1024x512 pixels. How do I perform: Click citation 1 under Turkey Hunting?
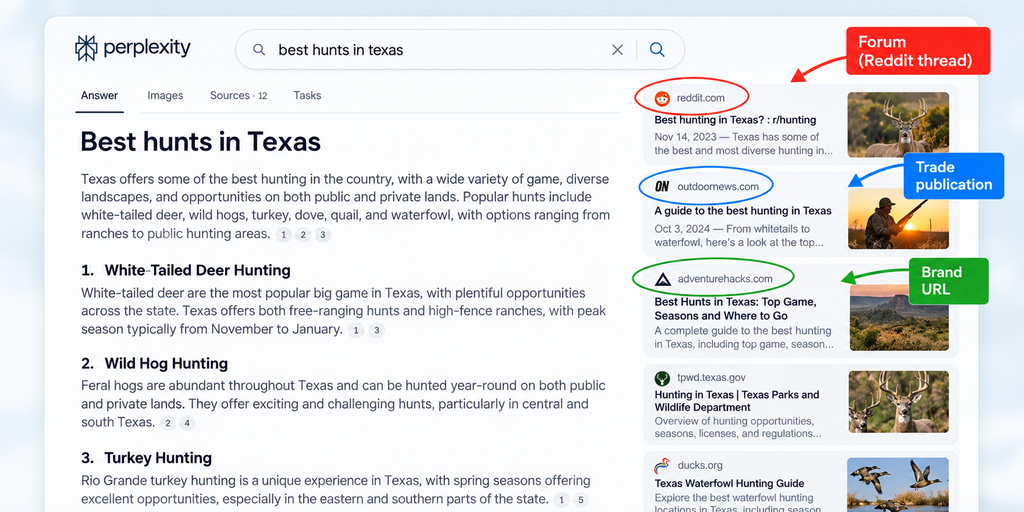[561, 500]
